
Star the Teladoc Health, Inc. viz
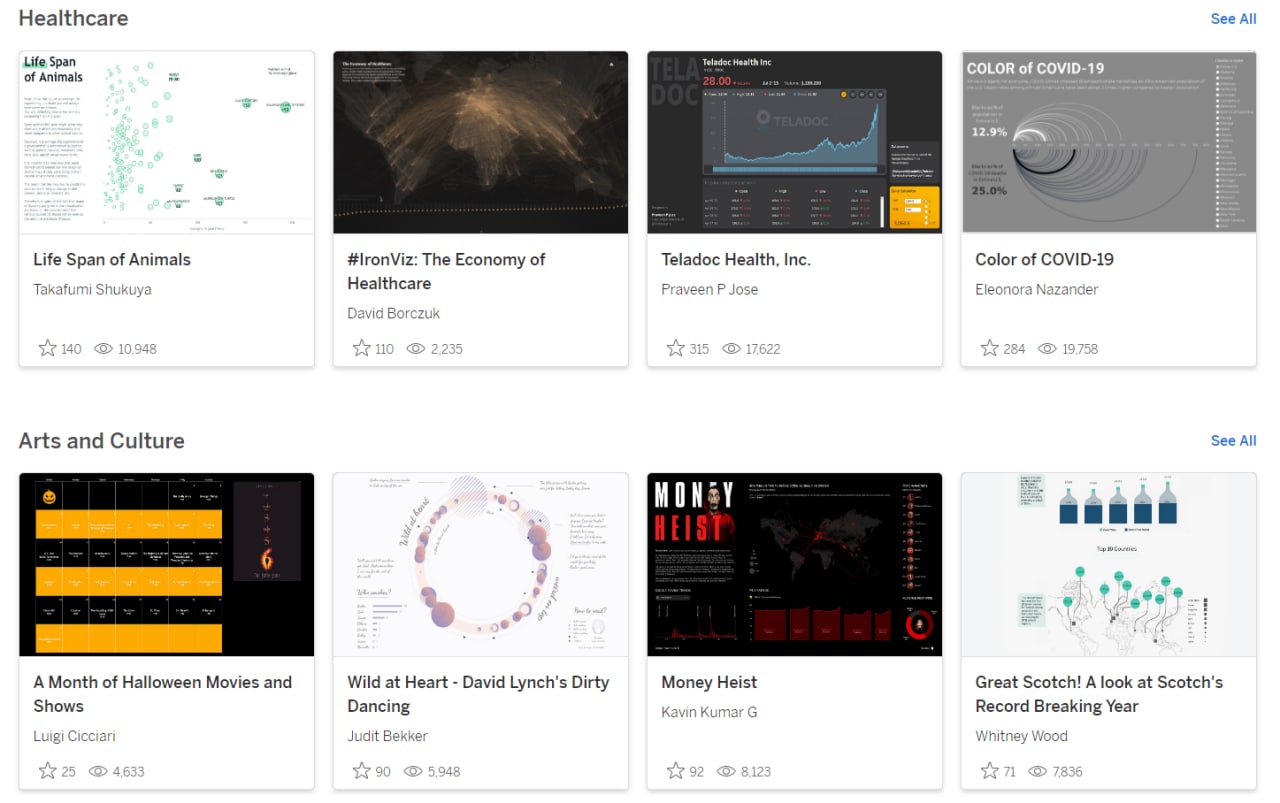click(675, 348)
